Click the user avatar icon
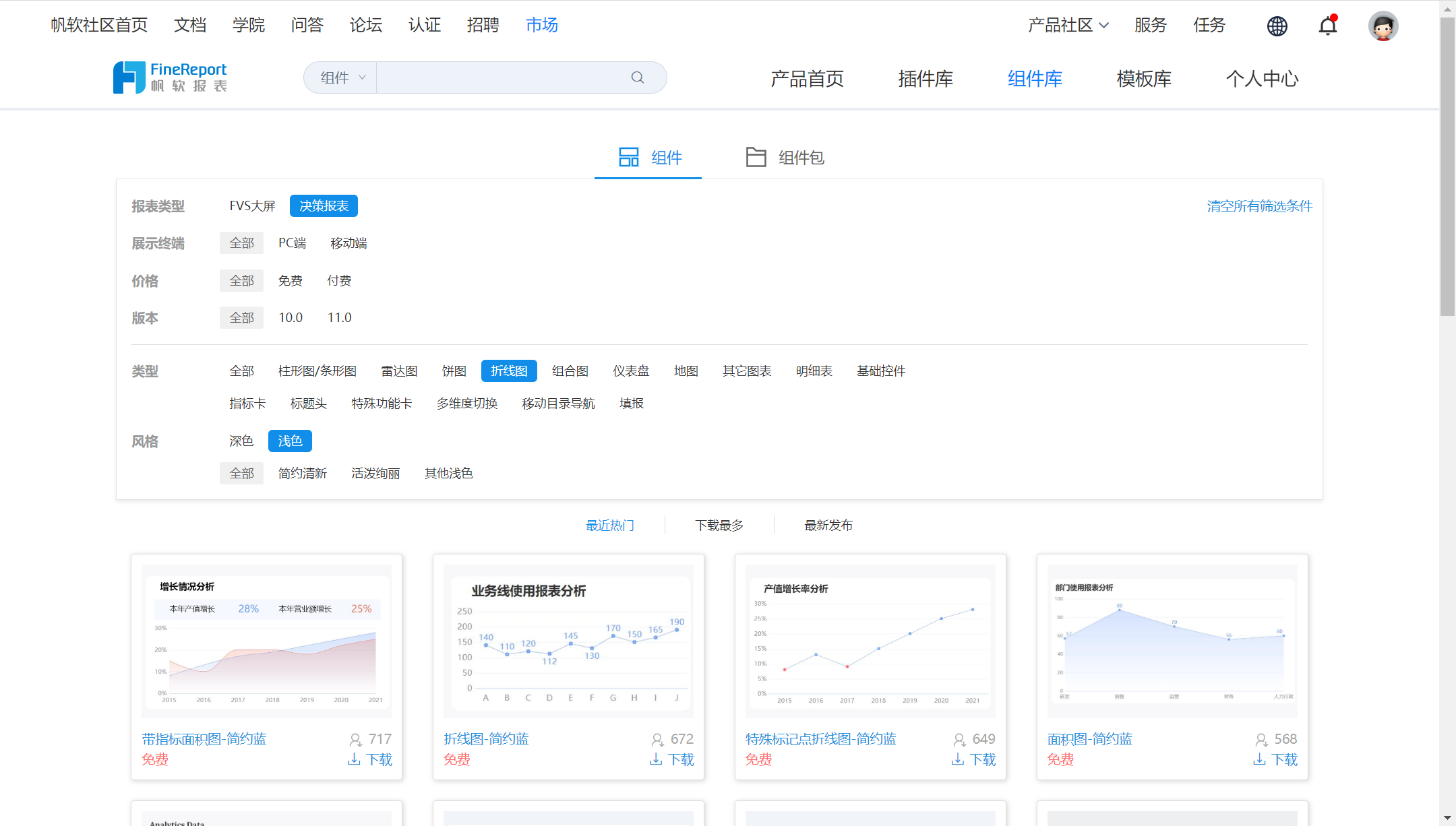Screen dimensions: 1456x826 click(x=1383, y=26)
